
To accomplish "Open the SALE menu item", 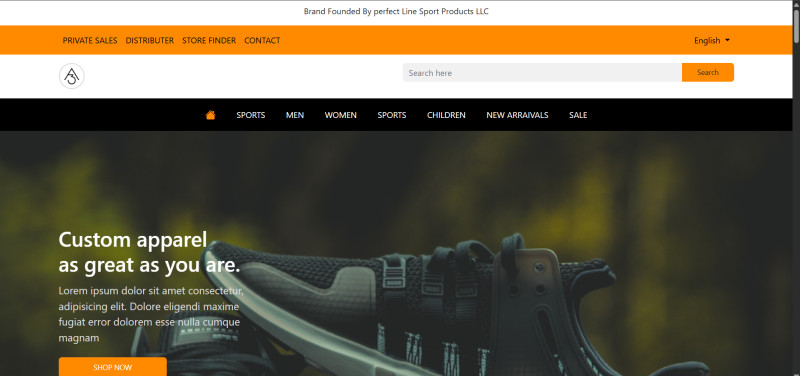I will coord(578,115).
